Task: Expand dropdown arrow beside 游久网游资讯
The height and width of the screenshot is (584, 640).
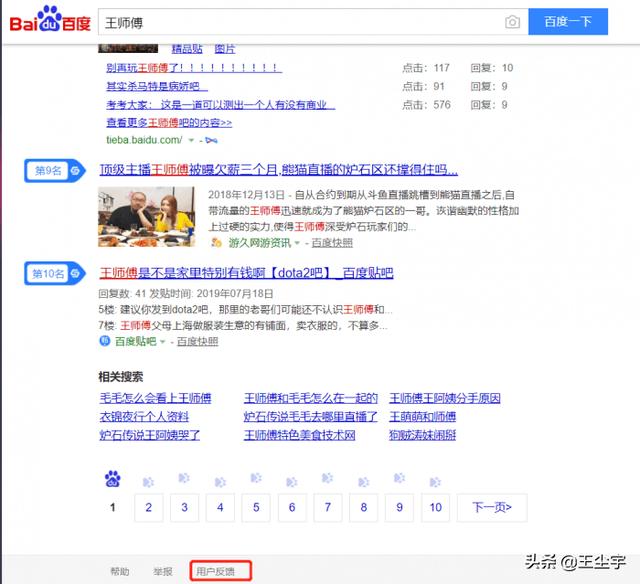Action: point(298,243)
